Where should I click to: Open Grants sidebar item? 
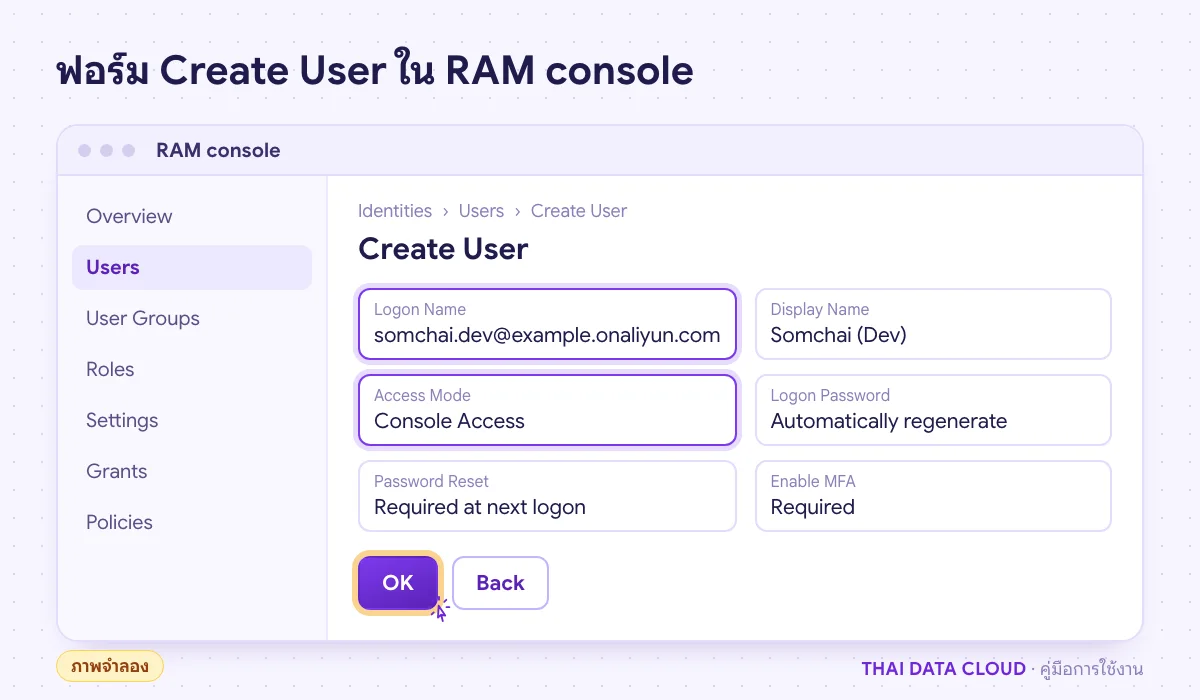tap(192, 471)
